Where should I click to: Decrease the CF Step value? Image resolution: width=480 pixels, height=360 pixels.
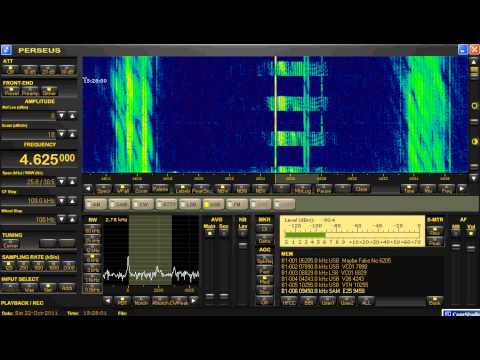coord(61,201)
